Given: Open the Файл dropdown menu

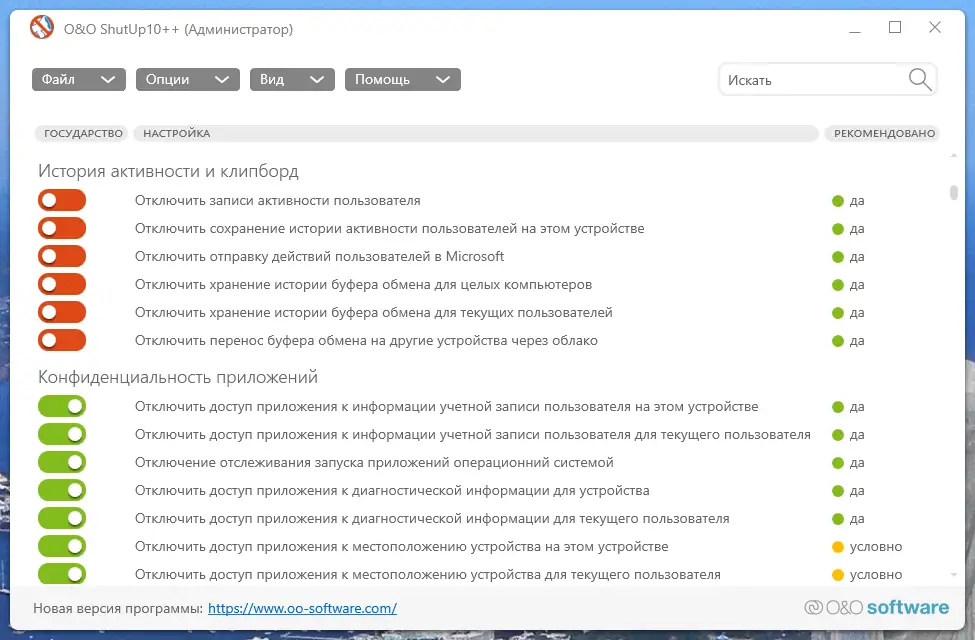Looking at the screenshot, I should tap(79, 80).
